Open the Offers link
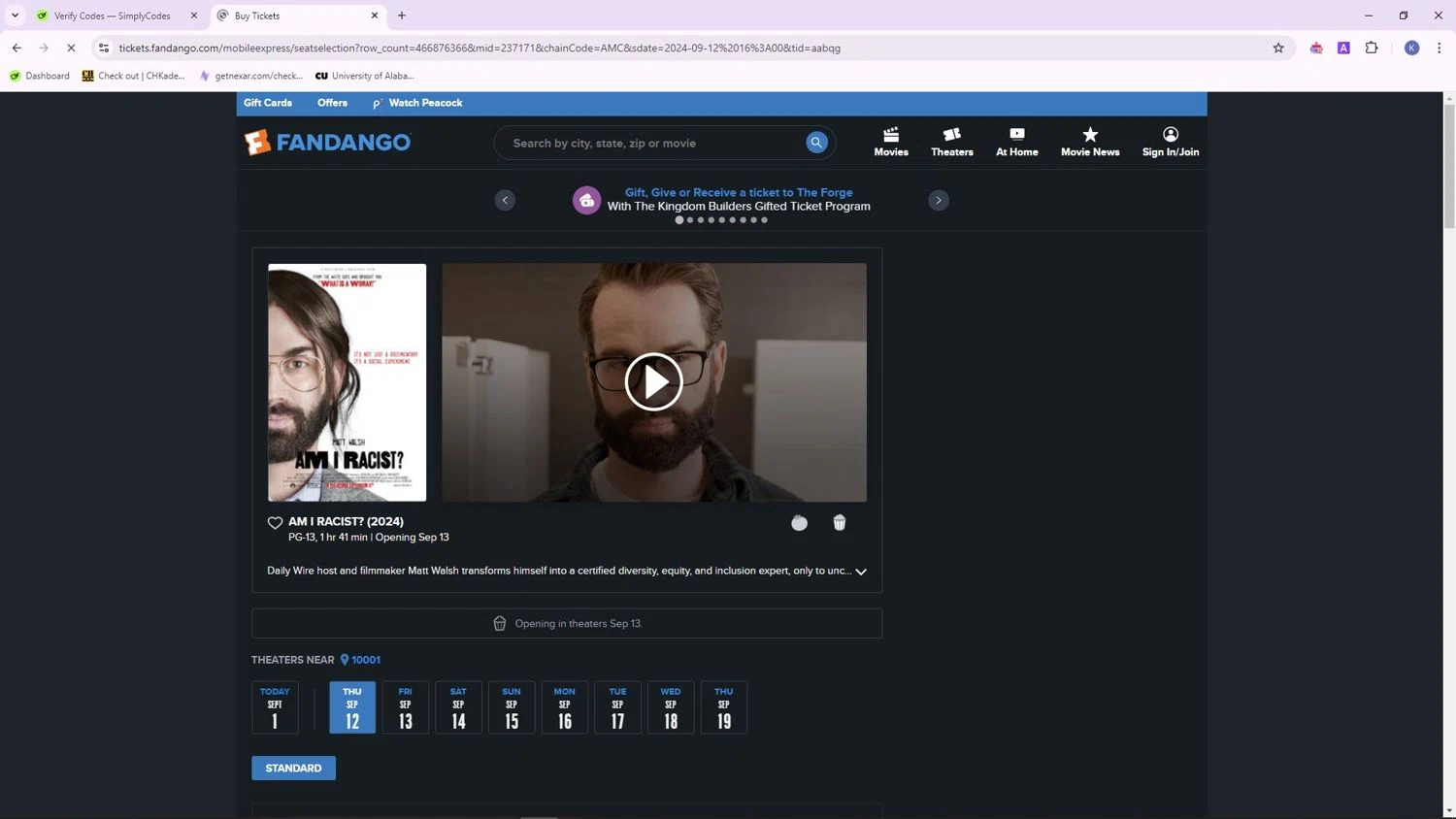This screenshot has height=819, width=1456. point(332,103)
